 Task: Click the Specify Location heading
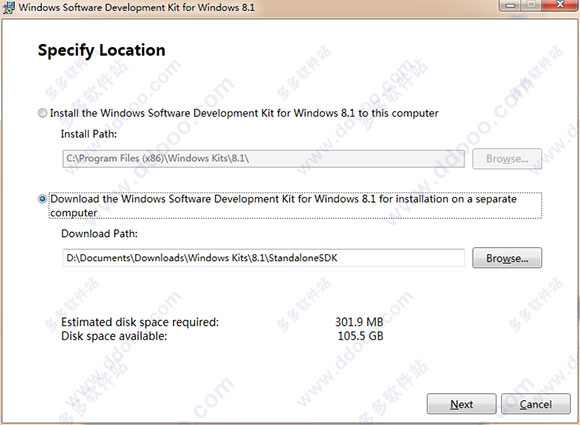(101, 50)
